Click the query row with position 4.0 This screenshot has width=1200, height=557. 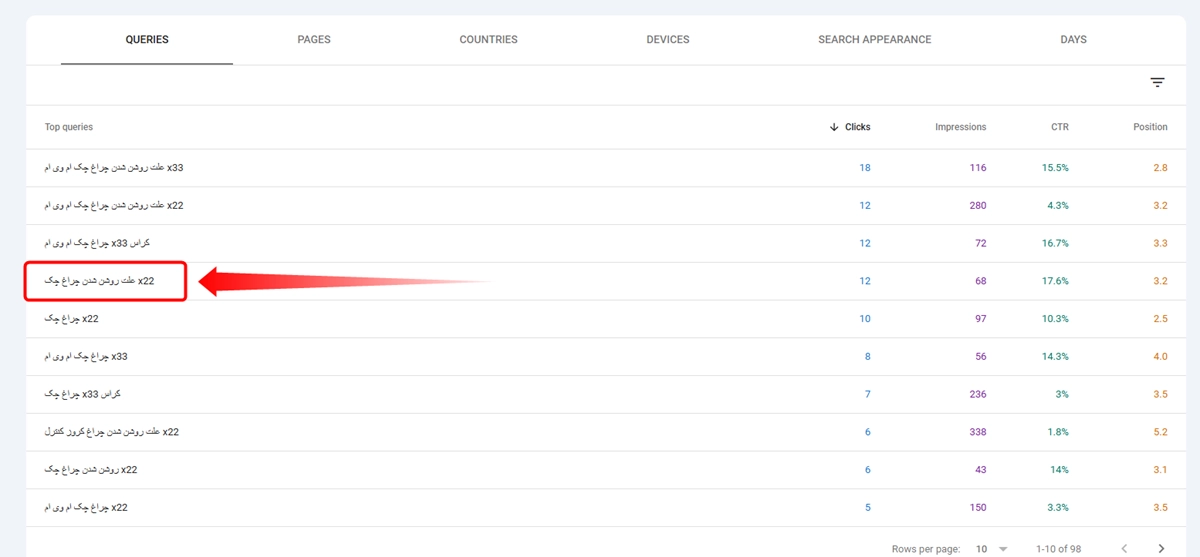86,356
